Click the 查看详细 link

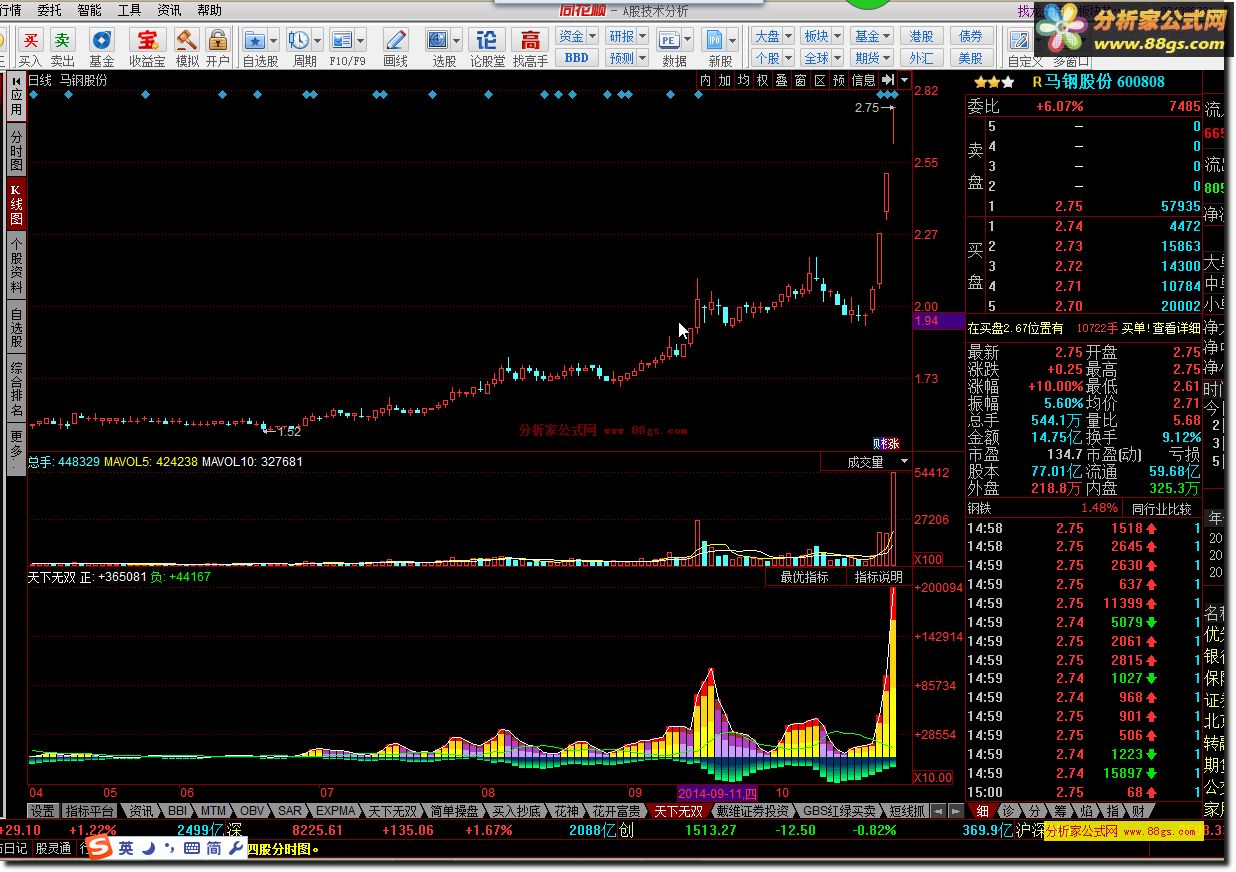[1176, 328]
